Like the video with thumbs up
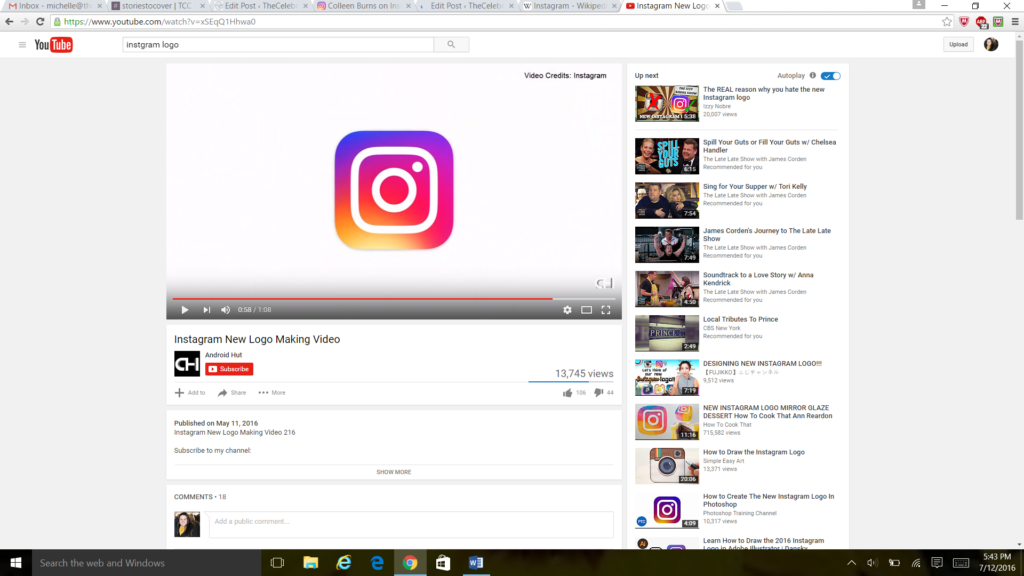Screen dimensions: 1024x576 tap(568, 393)
